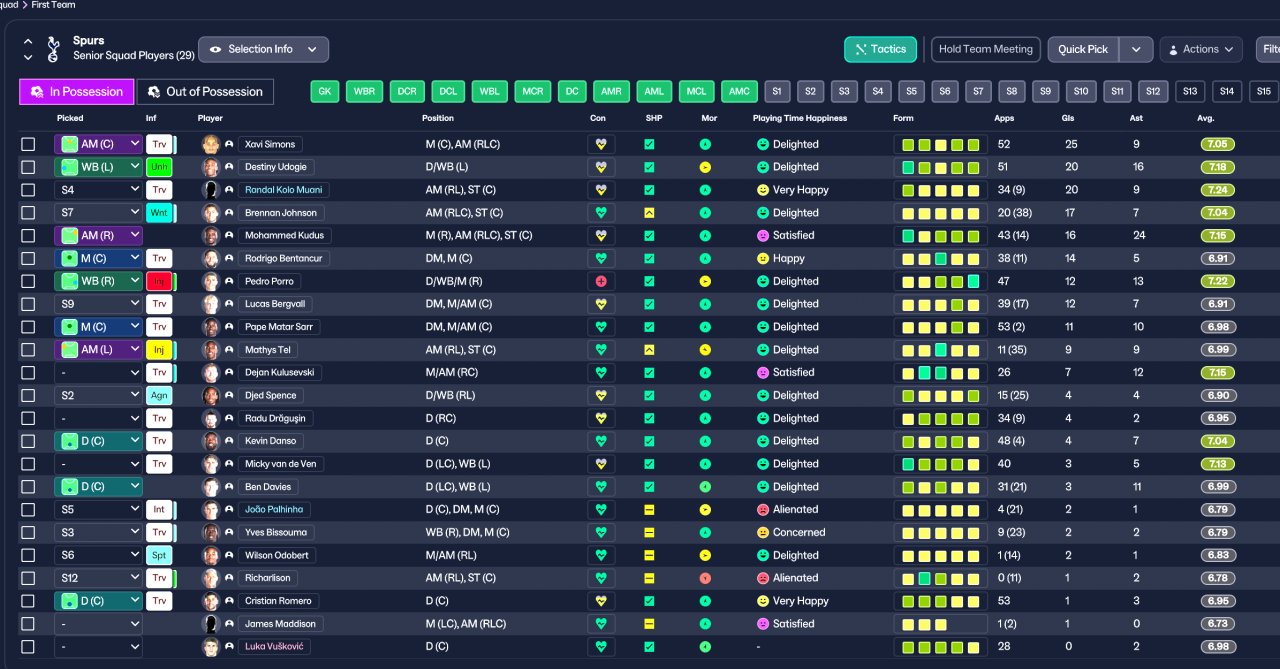Click Brennan Johnson's match sharpness icon

tap(649, 213)
